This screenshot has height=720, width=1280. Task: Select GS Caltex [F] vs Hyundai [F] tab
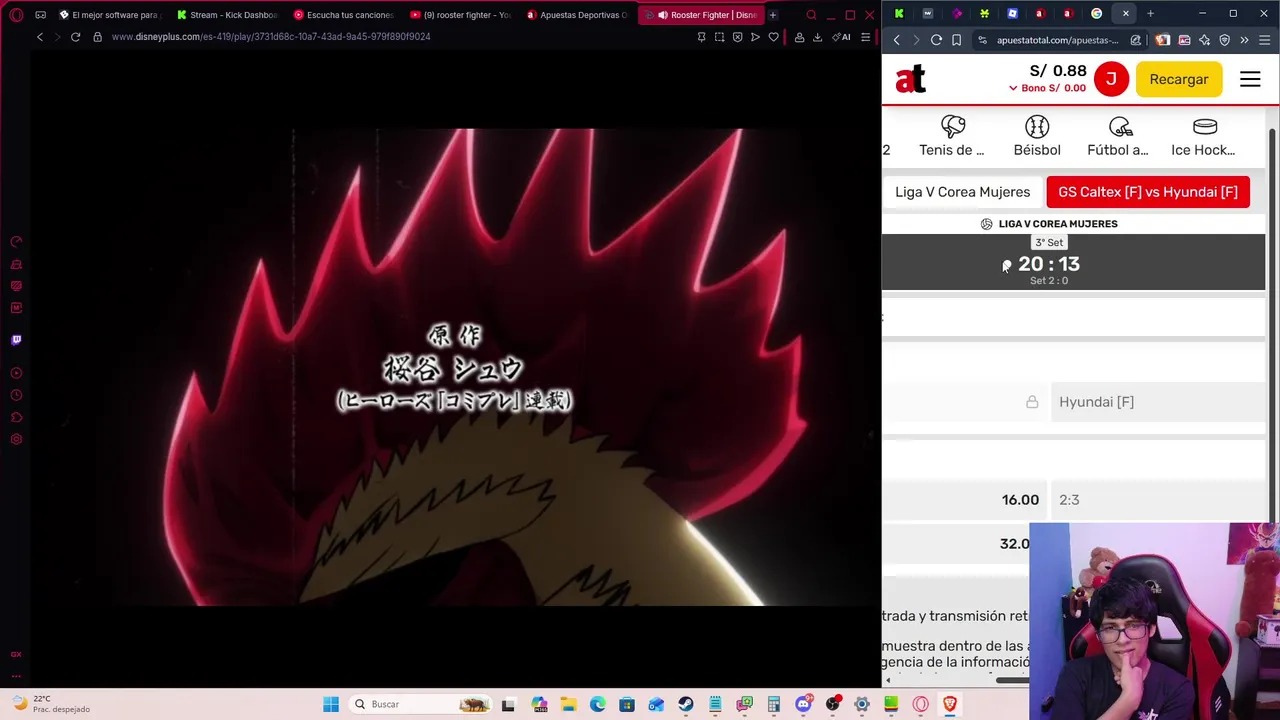click(x=1148, y=192)
